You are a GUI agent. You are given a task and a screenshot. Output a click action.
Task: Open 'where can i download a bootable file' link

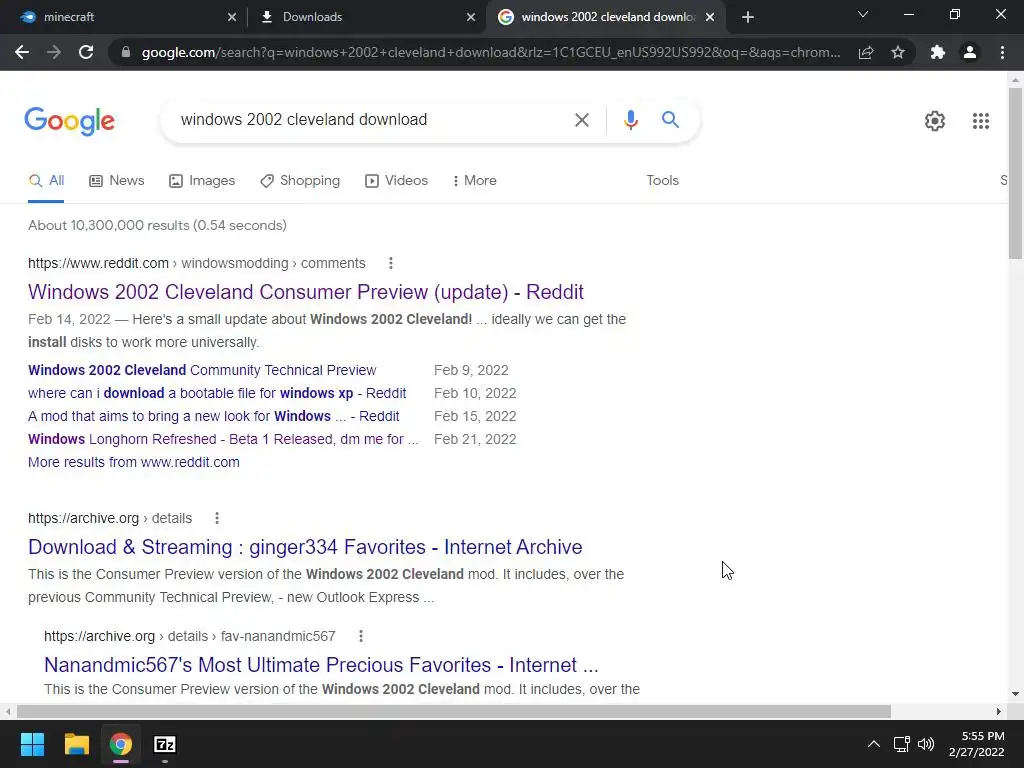pyautogui.click(x=217, y=393)
